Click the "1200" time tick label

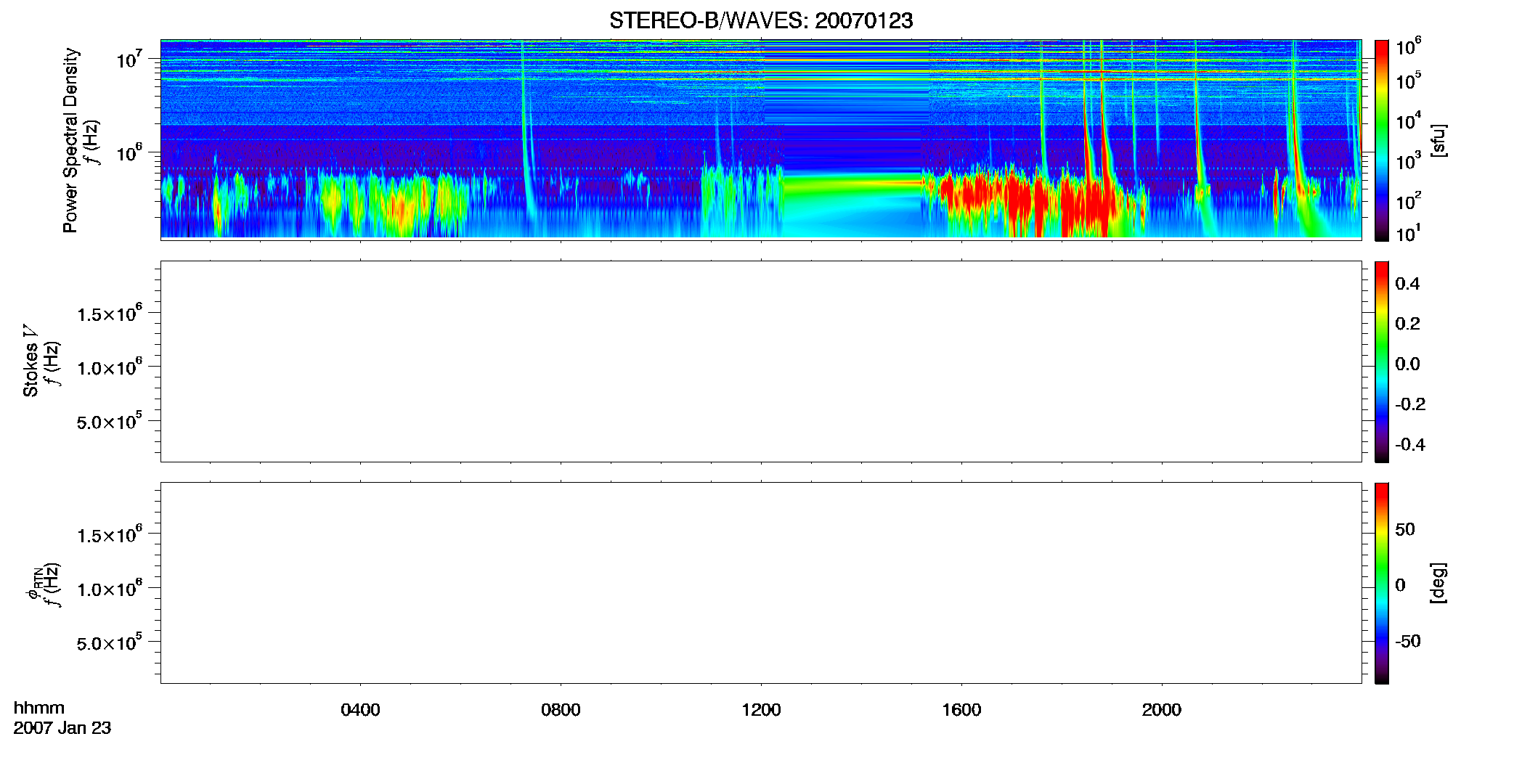click(761, 710)
